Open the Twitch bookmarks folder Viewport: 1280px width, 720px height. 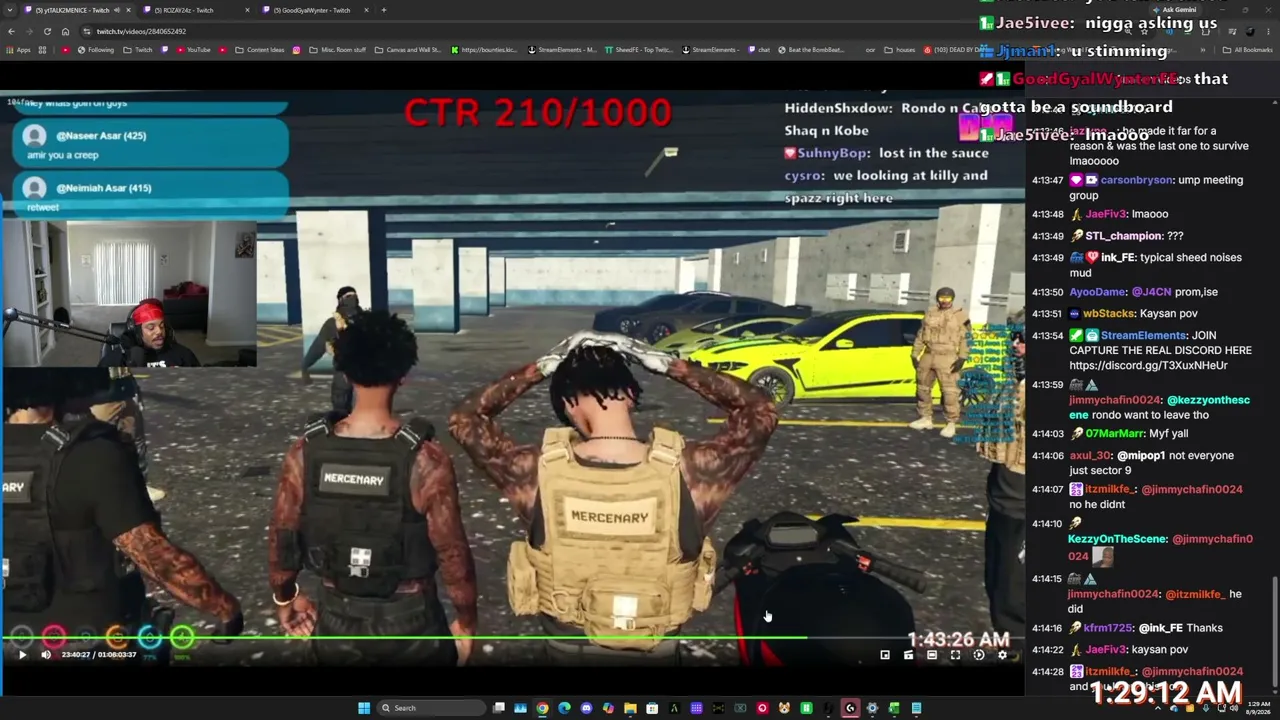click(138, 50)
